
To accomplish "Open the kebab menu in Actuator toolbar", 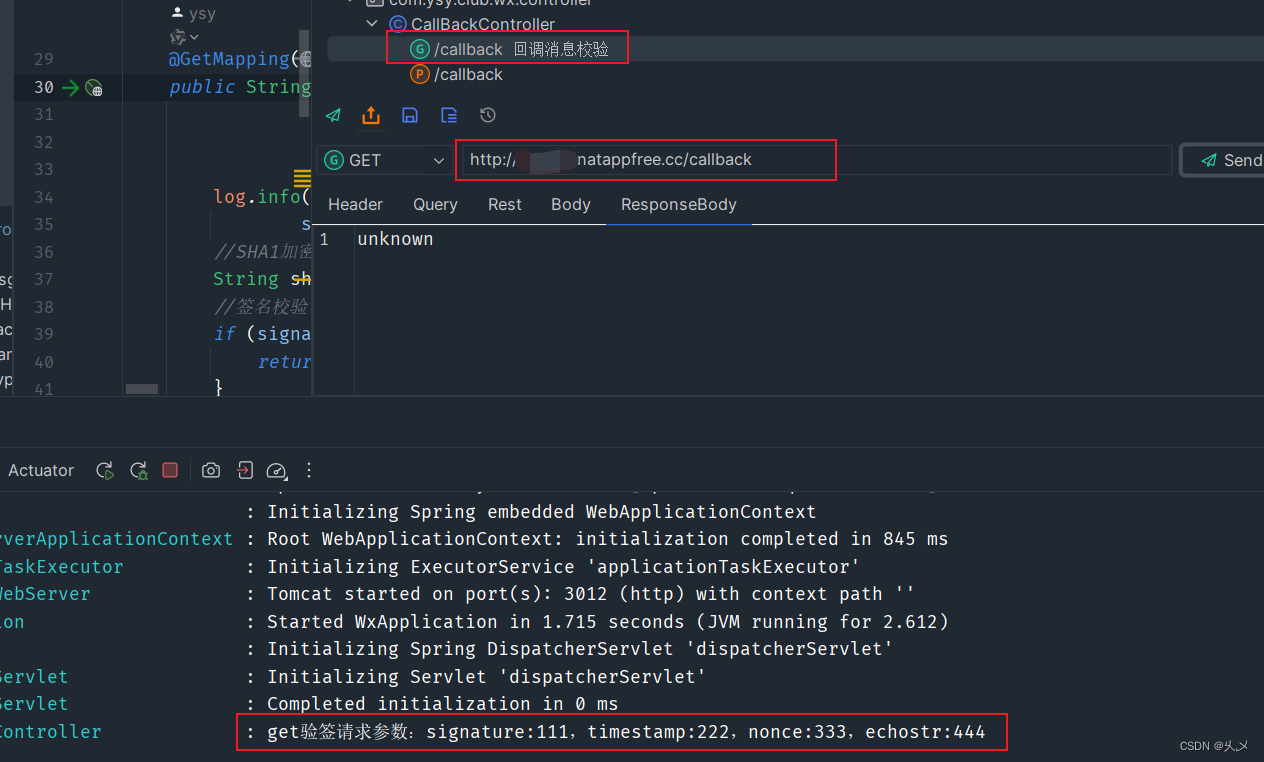I will (308, 470).
